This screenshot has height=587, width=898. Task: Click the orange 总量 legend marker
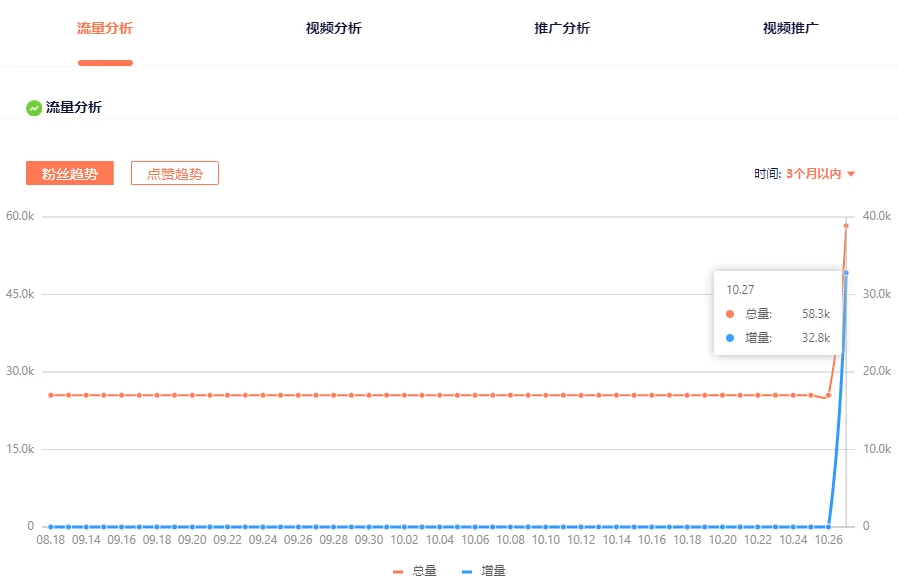pos(398,572)
